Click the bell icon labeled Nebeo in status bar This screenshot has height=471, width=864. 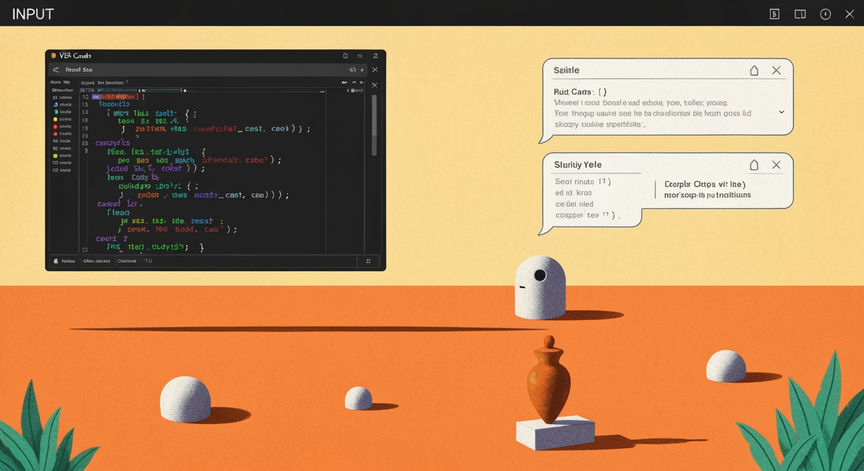(x=56, y=261)
